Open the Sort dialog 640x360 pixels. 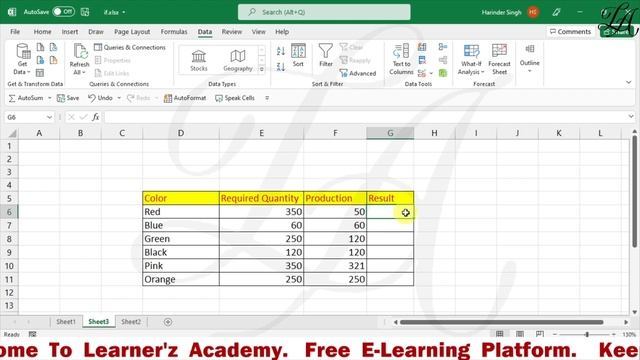298,56
